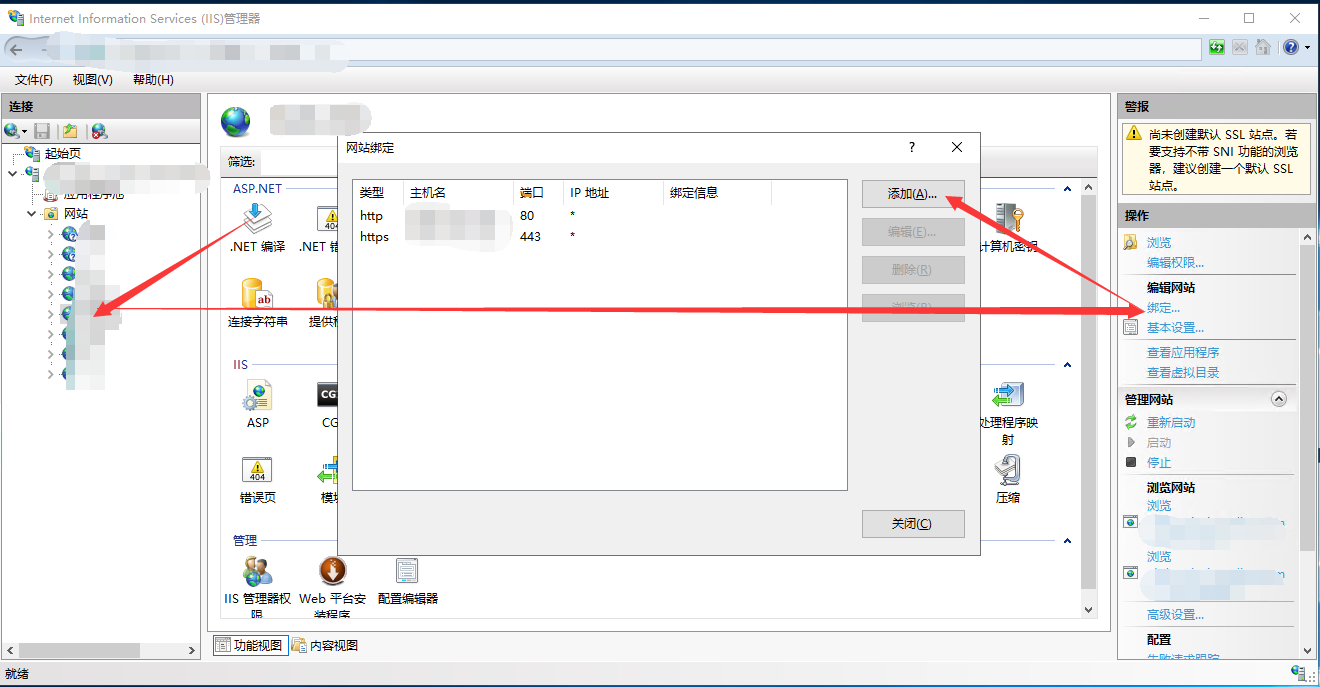Click the delete connection icon in the connections toolbar
The height and width of the screenshot is (687, 1320).
[x=99, y=131]
